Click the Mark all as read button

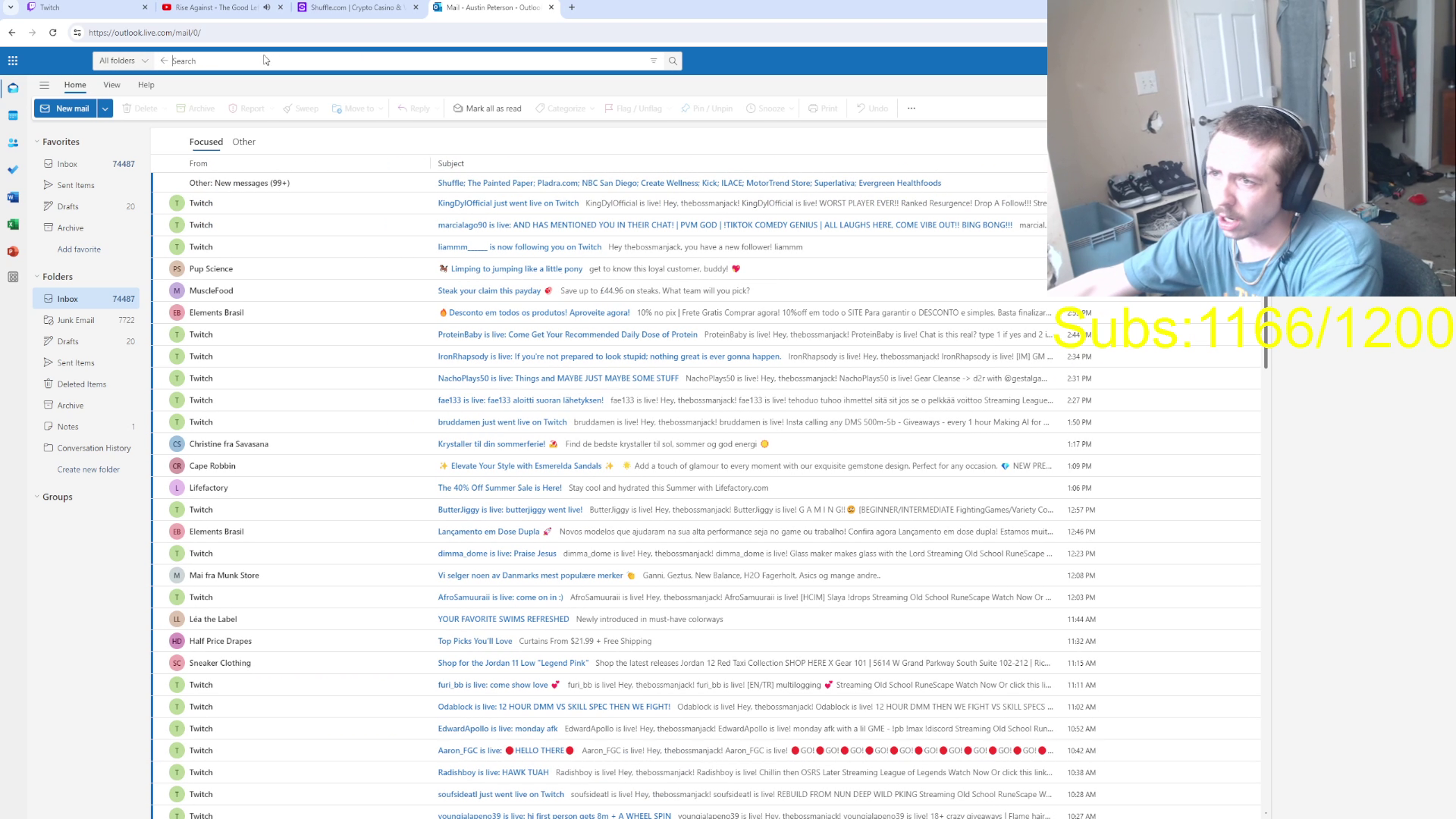[x=488, y=108]
